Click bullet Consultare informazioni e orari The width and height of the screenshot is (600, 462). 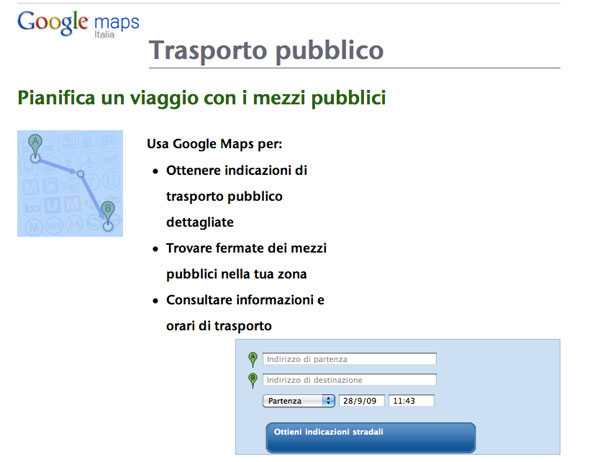point(245,313)
